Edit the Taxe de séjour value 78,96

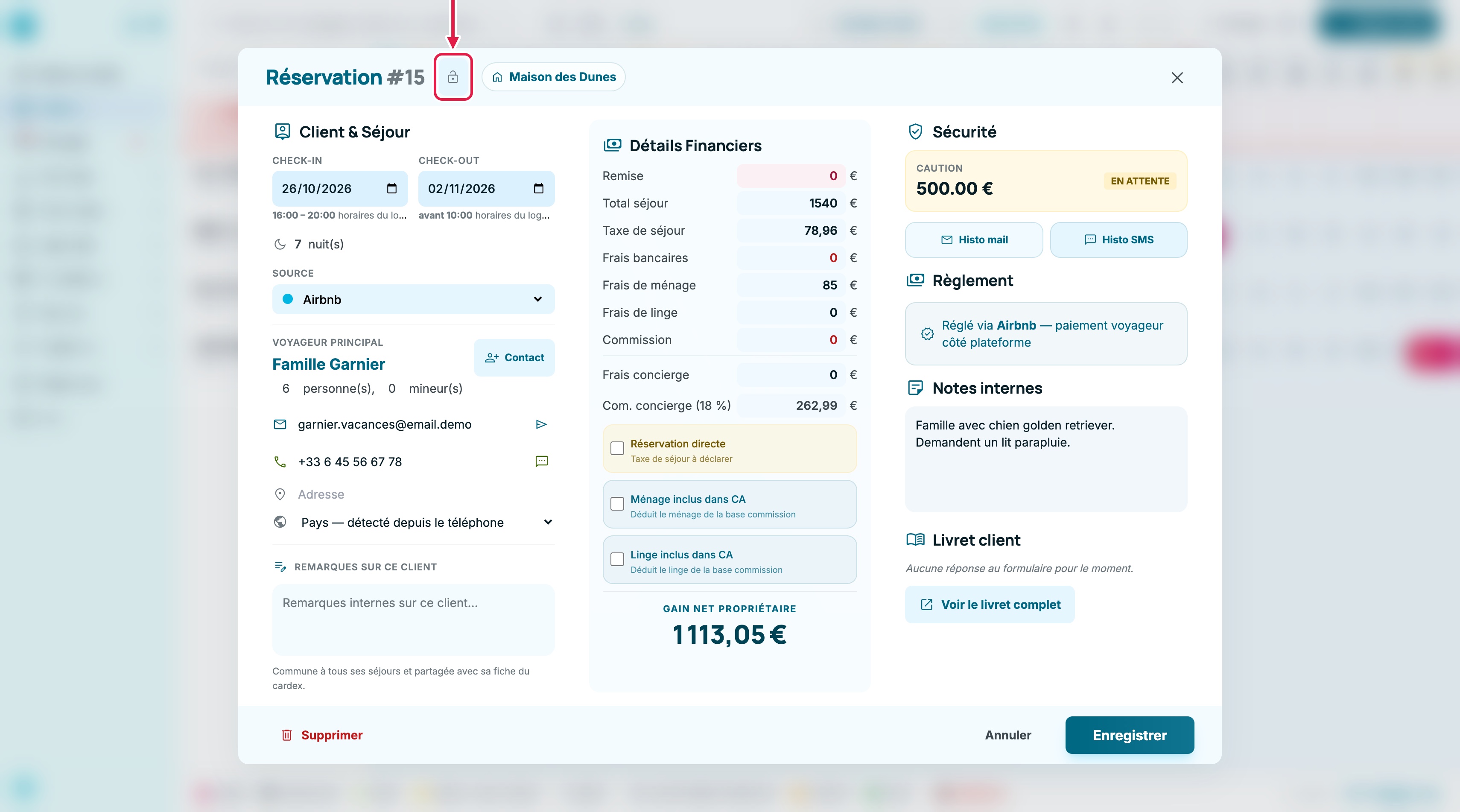791,231
